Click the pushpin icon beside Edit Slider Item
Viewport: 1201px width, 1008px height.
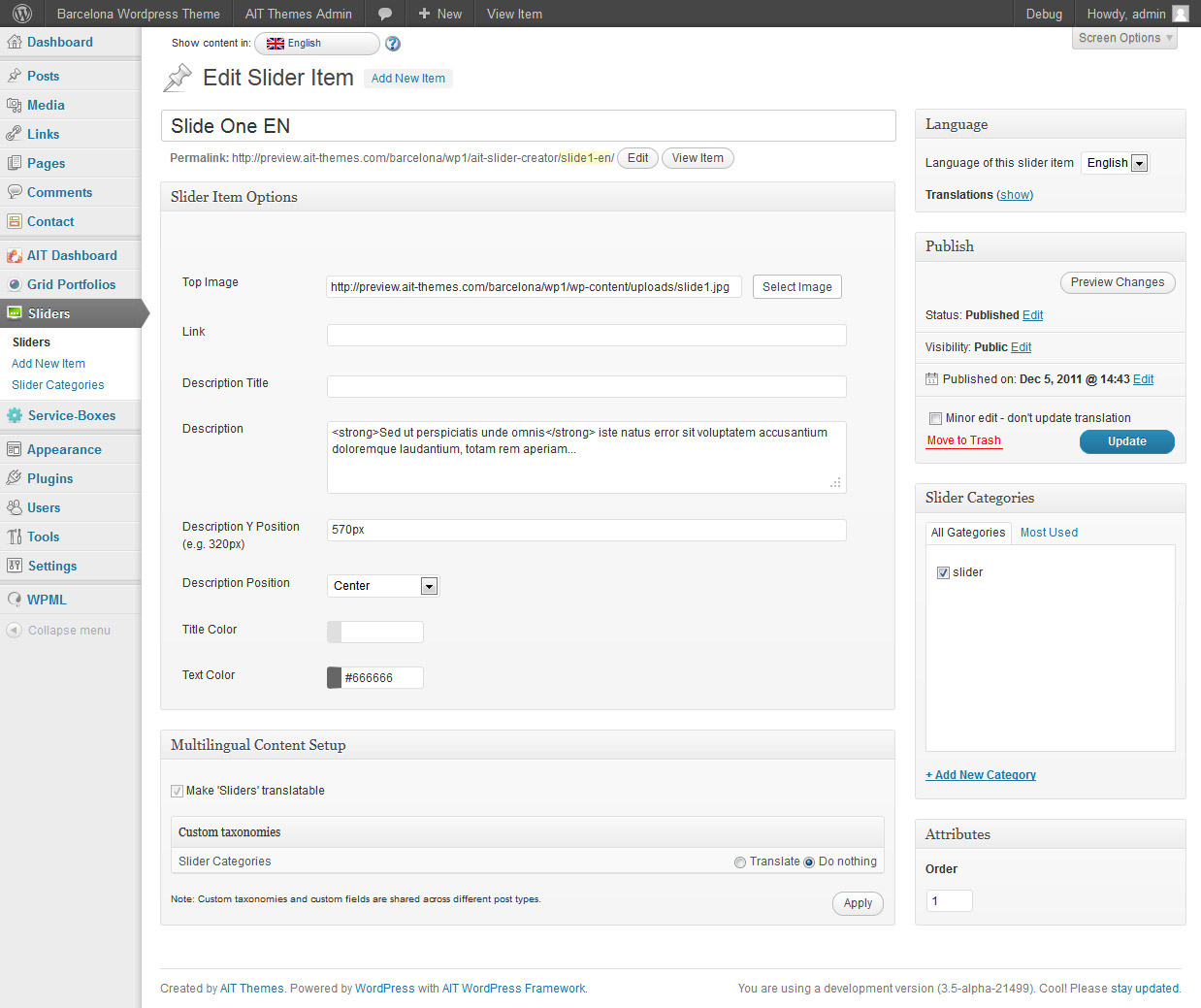click(178, 78)
